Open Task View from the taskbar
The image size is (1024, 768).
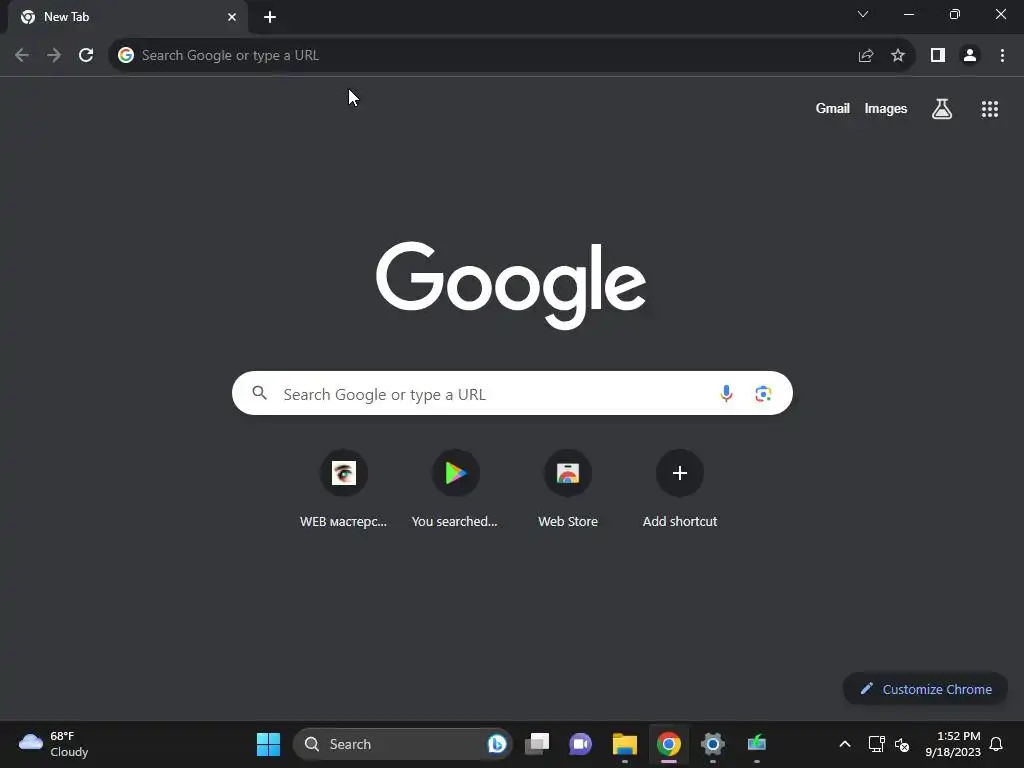click(537, 744)
